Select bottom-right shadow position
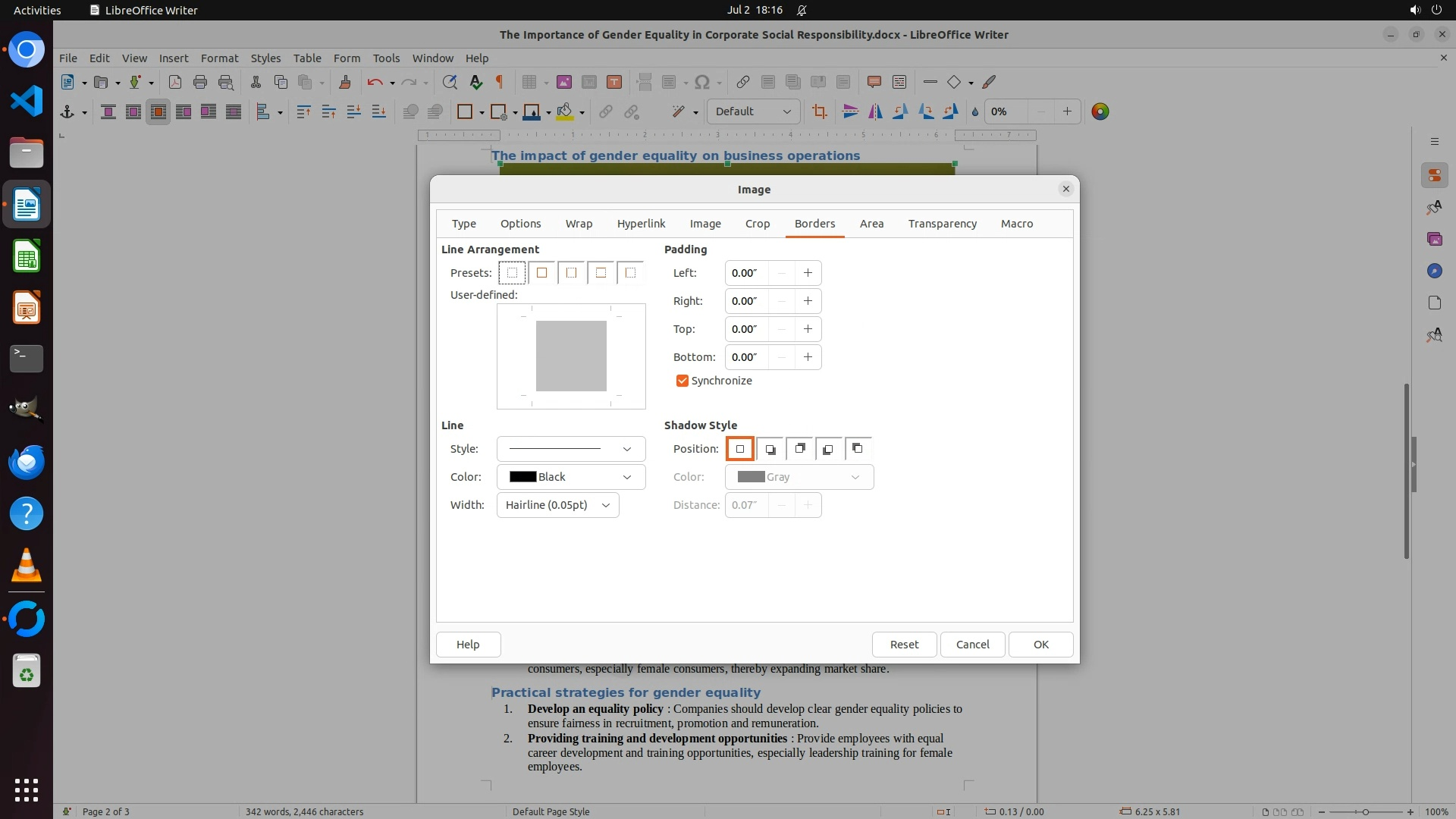This screenshot has height=819, width=1456. 770,449
